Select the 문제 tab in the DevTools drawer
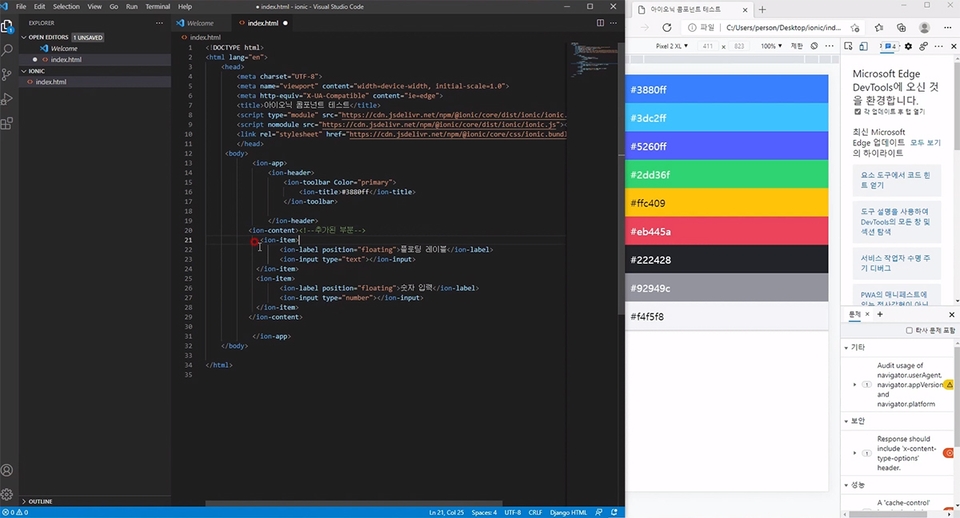Screen dimensions: 960x518 pyautogui.click(x=855, y=315)
